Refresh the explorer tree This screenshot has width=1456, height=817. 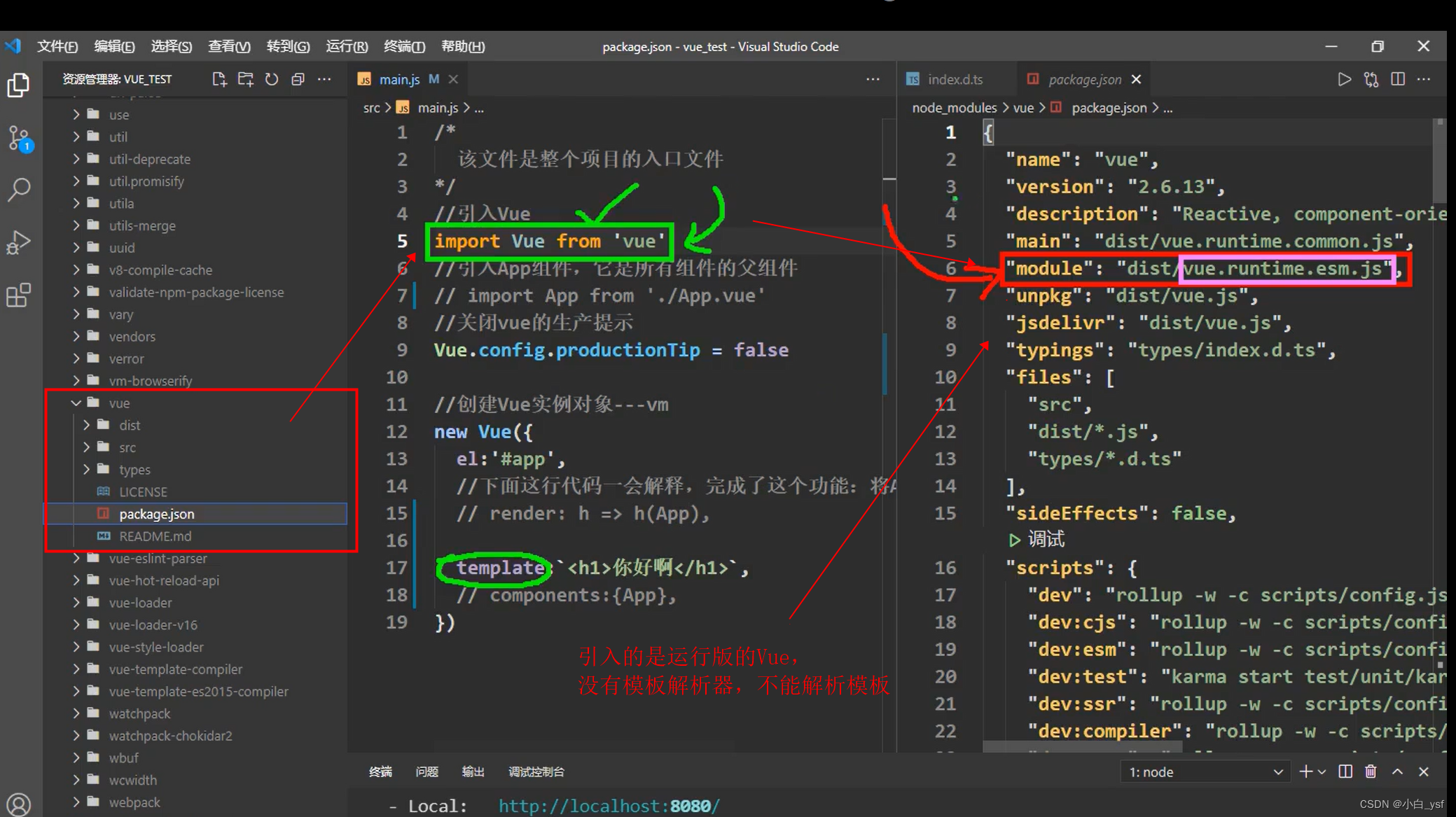[272, 79]
